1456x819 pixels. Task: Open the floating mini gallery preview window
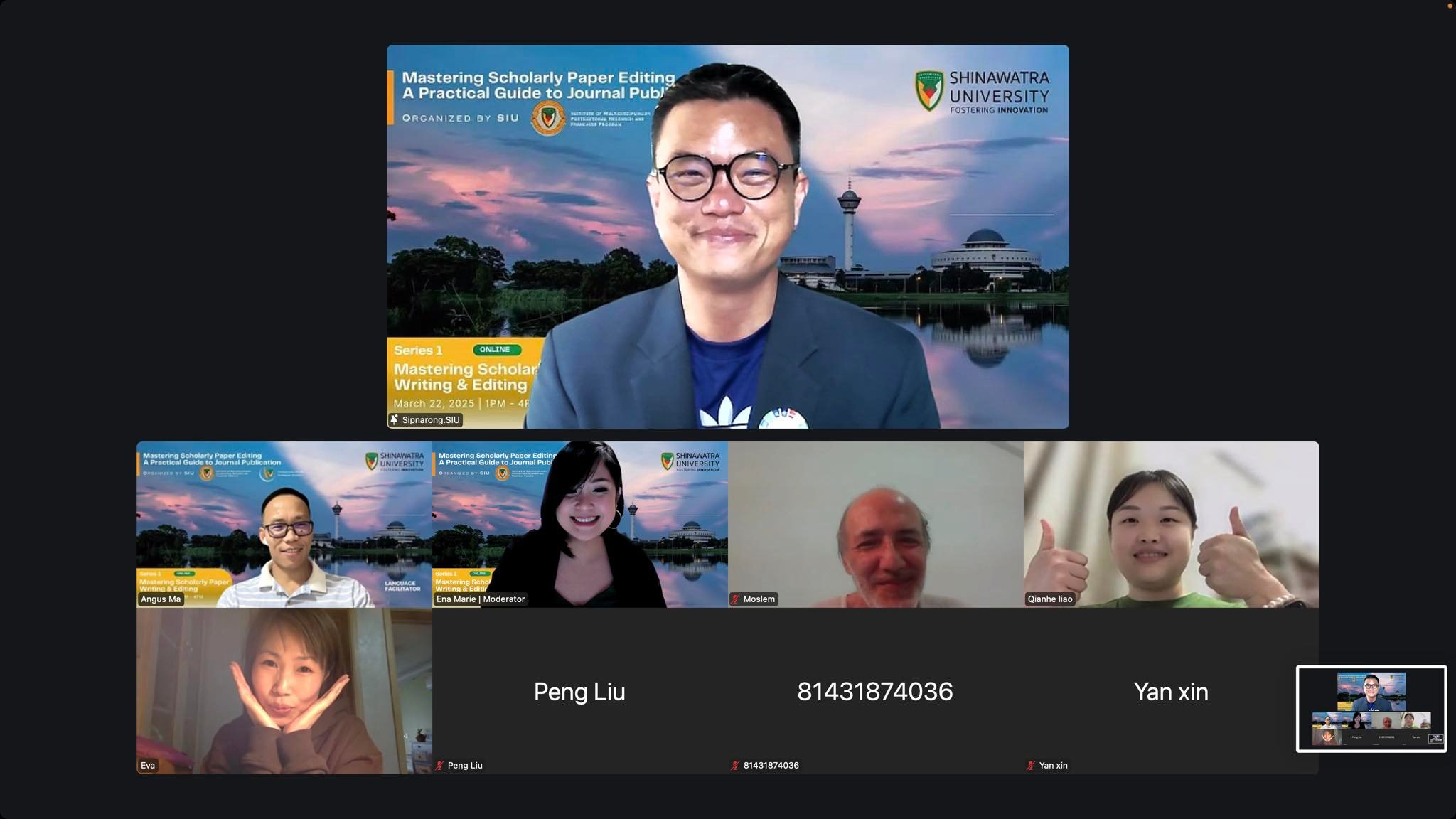(1371, 709)
